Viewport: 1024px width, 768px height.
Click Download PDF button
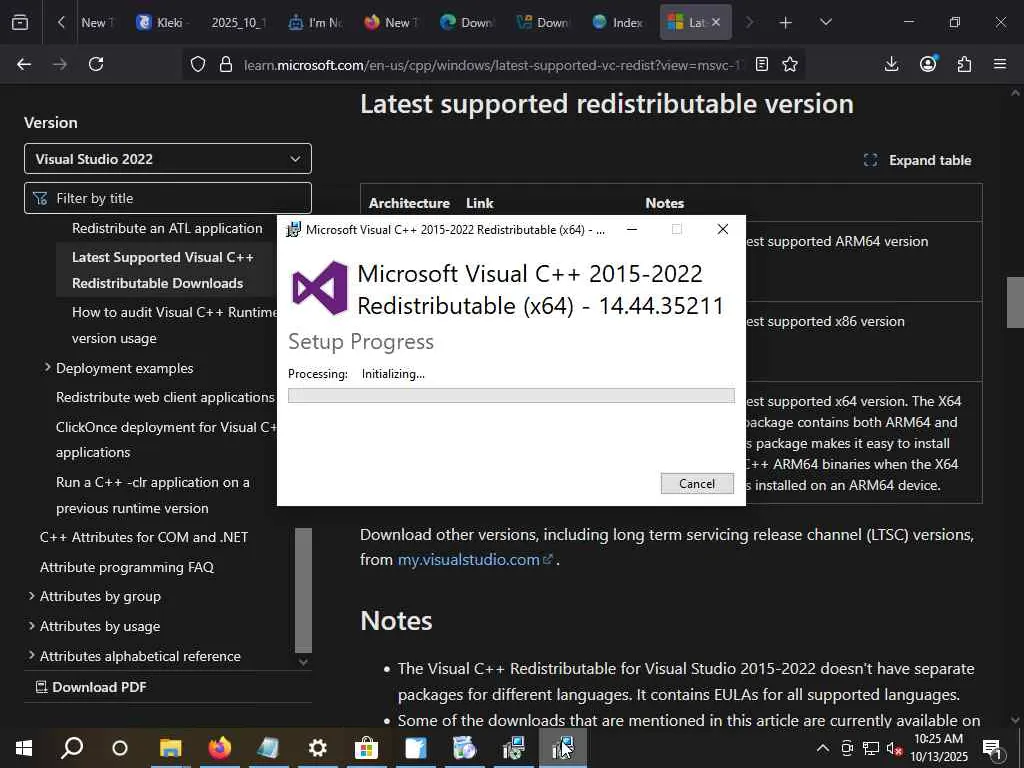pyautogui.click(x=91, y=687)
